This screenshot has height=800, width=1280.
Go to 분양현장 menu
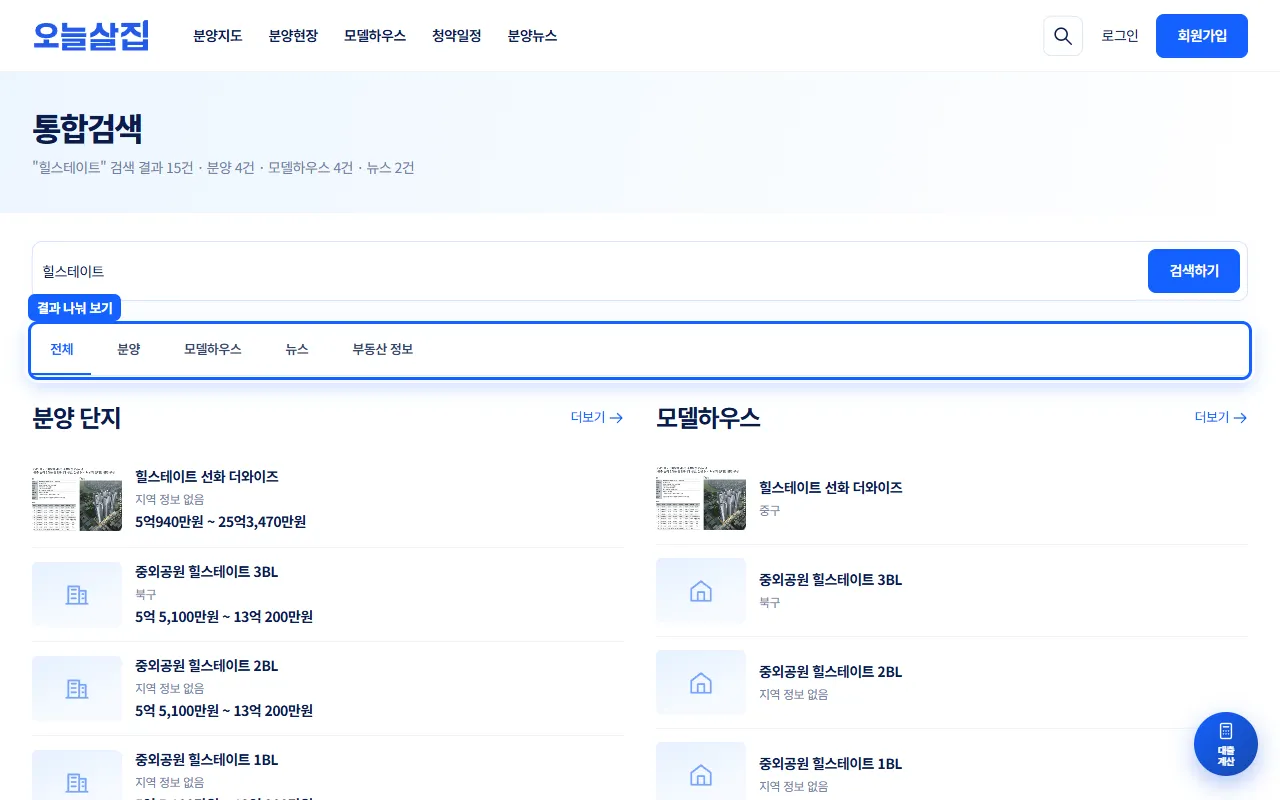click(293, 36)
